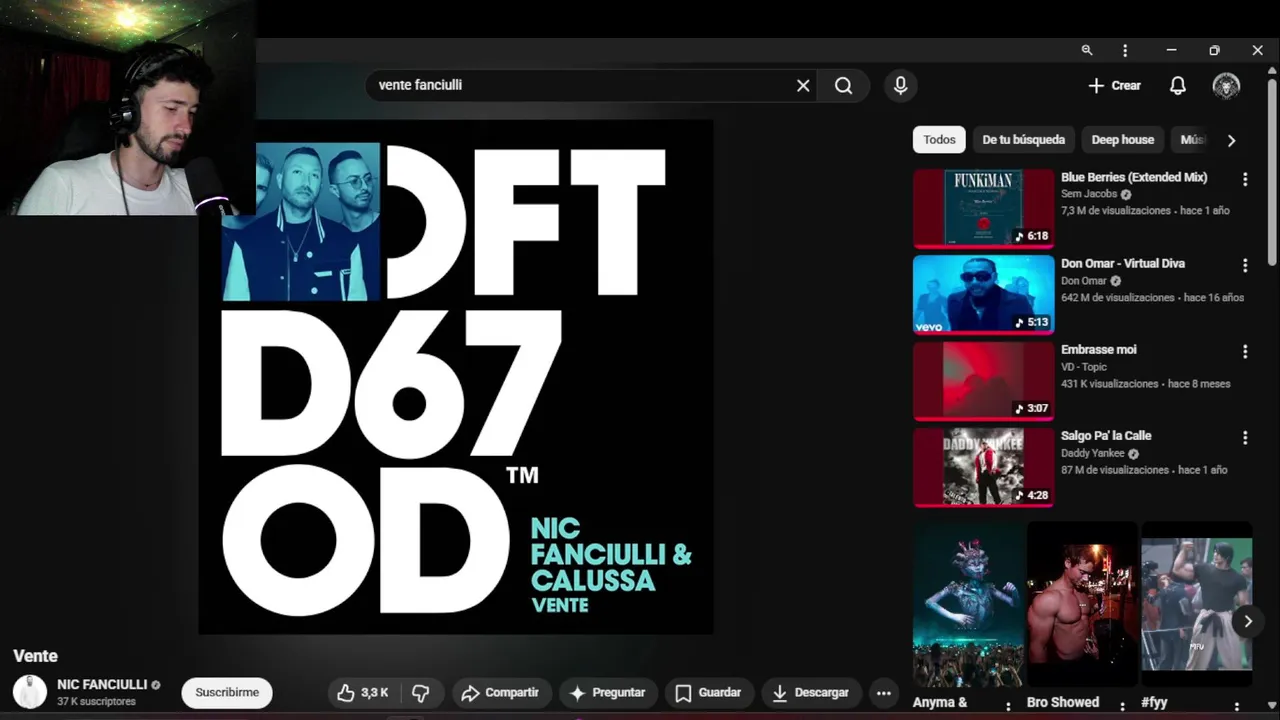Click the Defected Vente video player
Image resolution: width=1280 pixels, height=720 pixels.
click(456, 378)
